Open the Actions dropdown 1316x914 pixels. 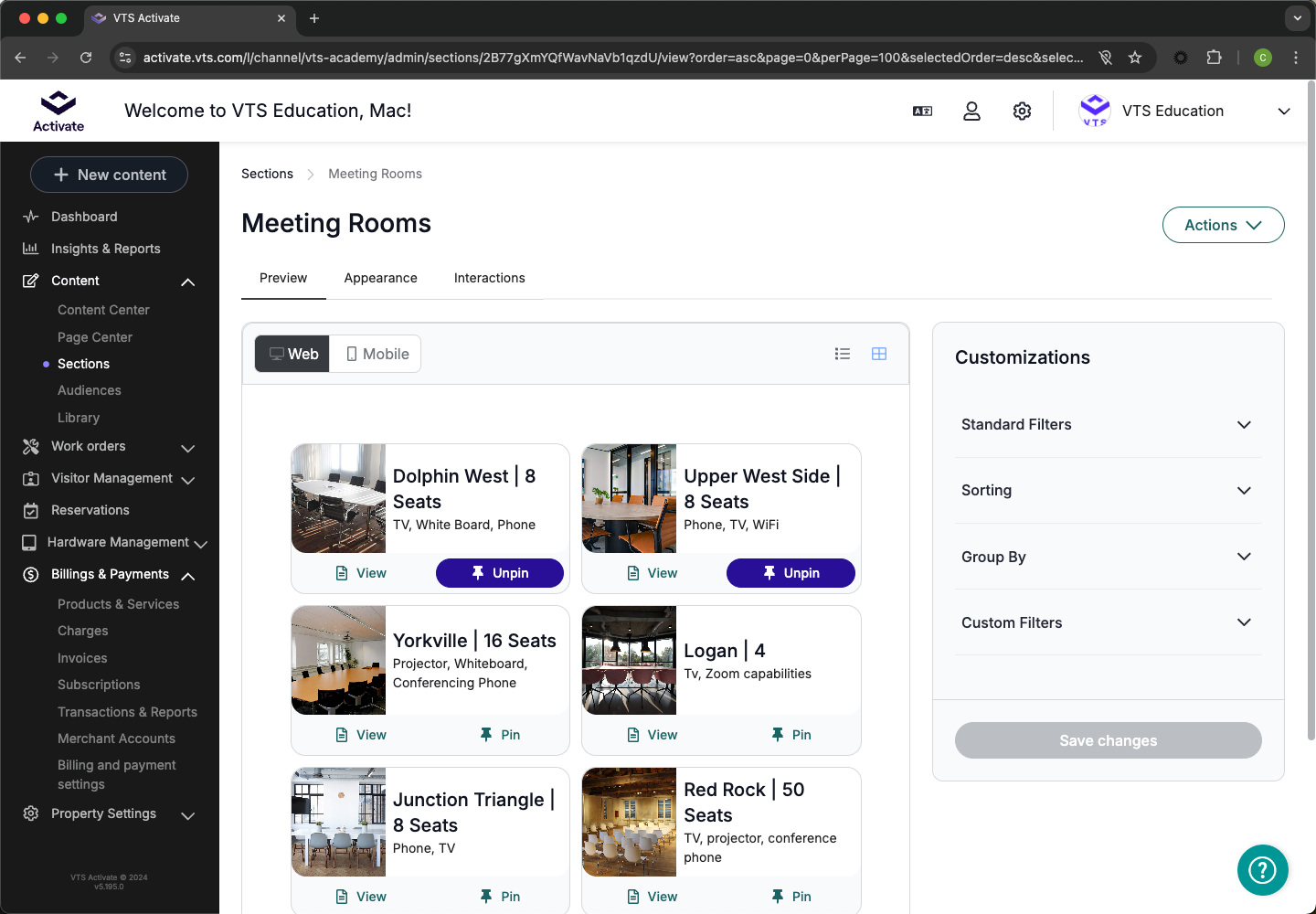(1222, 225)
